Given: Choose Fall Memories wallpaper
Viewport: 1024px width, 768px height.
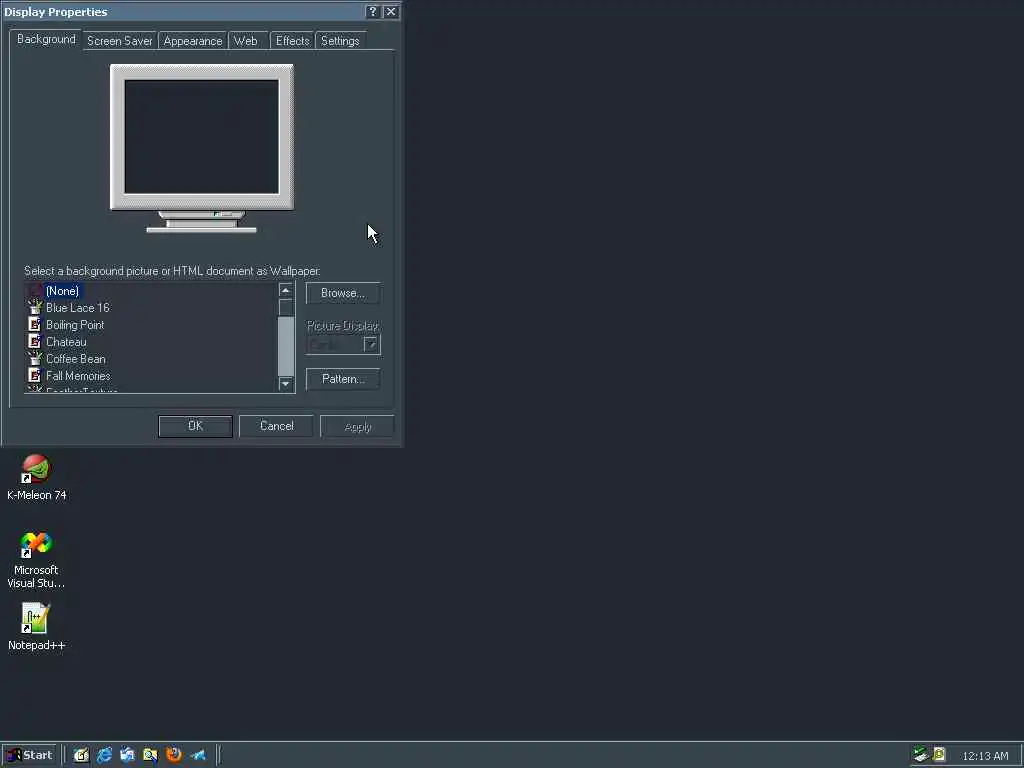Looking at the screenshot, I should (x=78, y=376).
